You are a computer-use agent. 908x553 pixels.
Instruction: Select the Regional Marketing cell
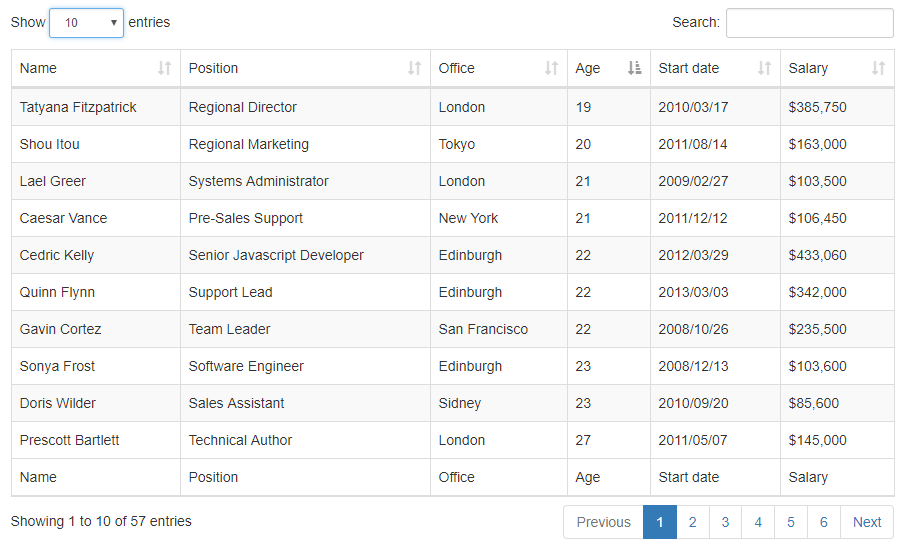[x=306, y=144]
